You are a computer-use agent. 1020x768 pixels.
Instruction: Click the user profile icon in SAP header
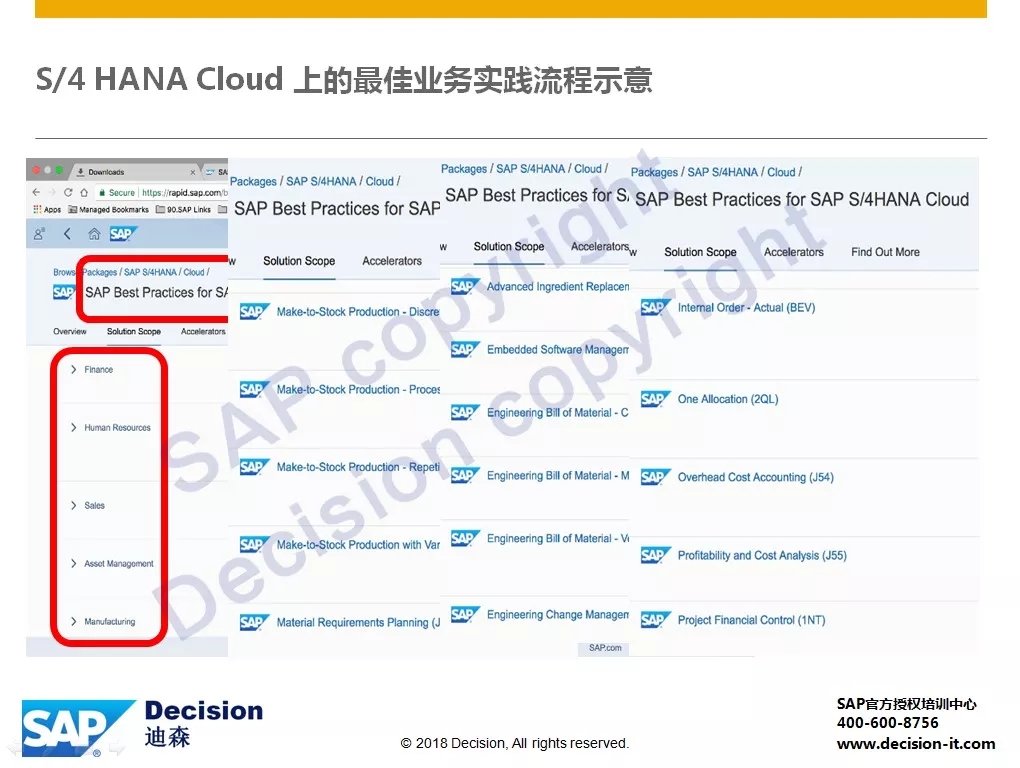pyautogui.click(x=40, y=234)
